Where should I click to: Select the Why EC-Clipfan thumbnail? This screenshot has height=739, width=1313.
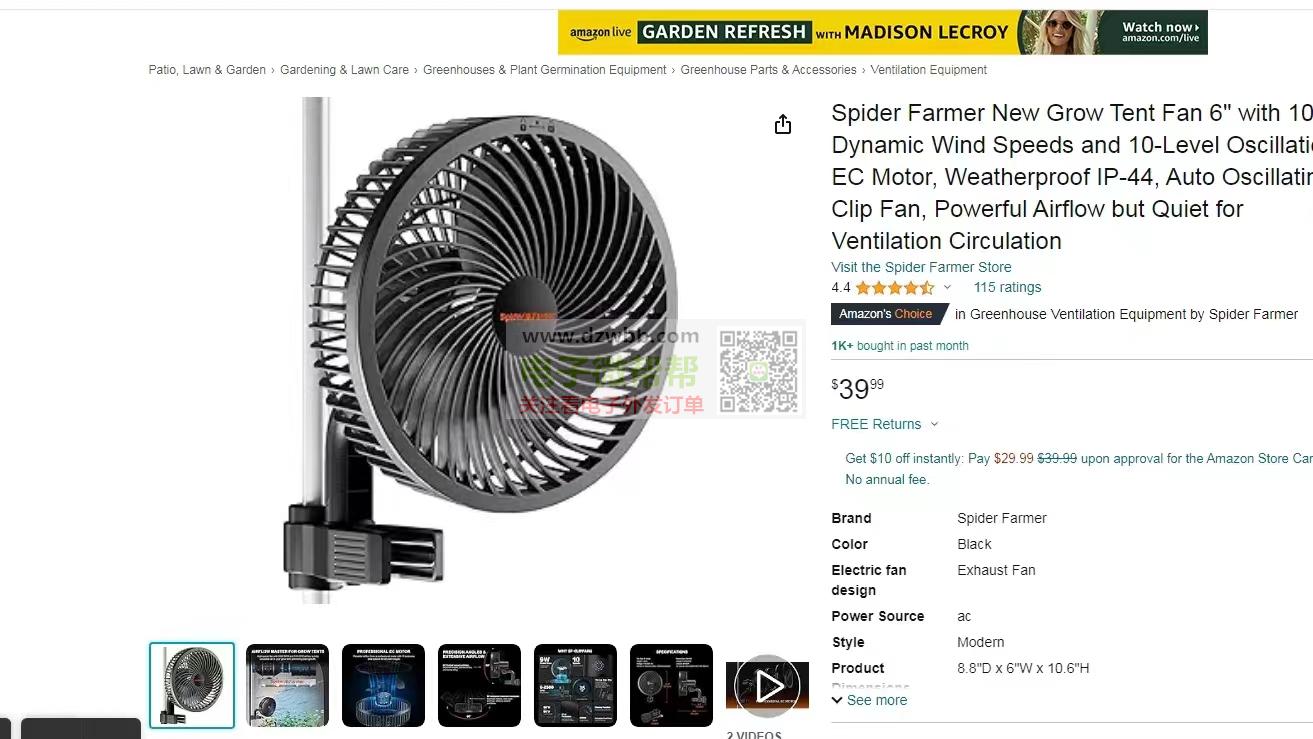pos(575,685)
